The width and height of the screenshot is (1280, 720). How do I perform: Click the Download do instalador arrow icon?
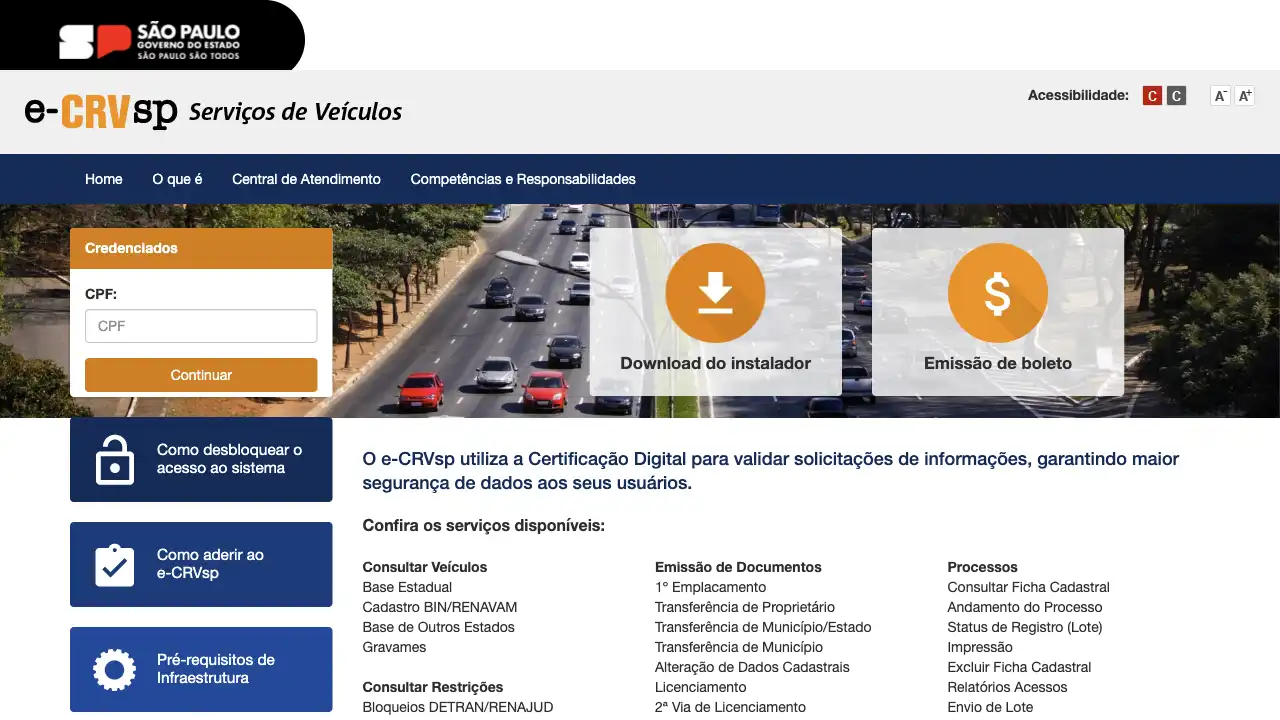pos(715,293)
